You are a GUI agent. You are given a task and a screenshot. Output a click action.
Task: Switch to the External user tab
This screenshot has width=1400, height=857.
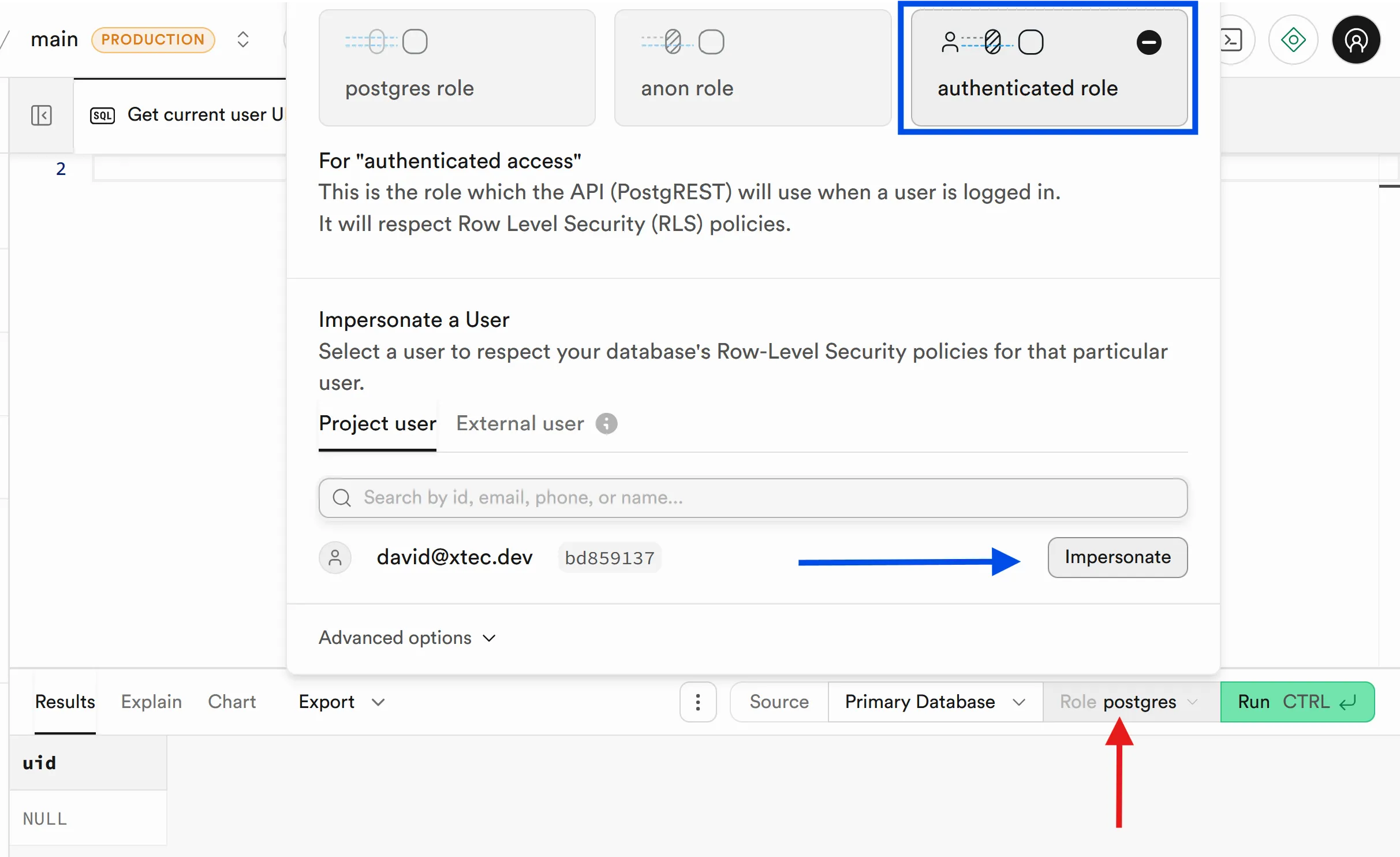(x=520, y=423)
